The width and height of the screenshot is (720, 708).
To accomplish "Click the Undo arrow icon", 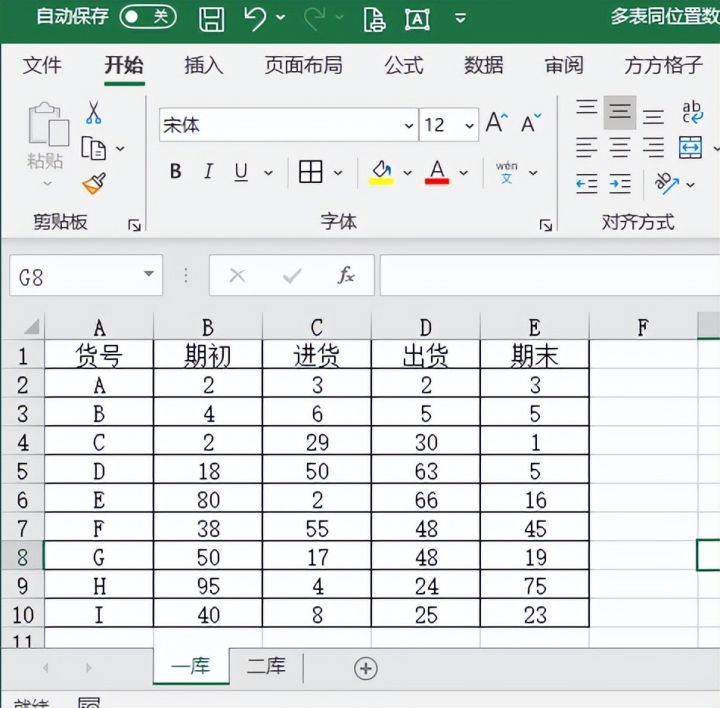I will point(255,19).
